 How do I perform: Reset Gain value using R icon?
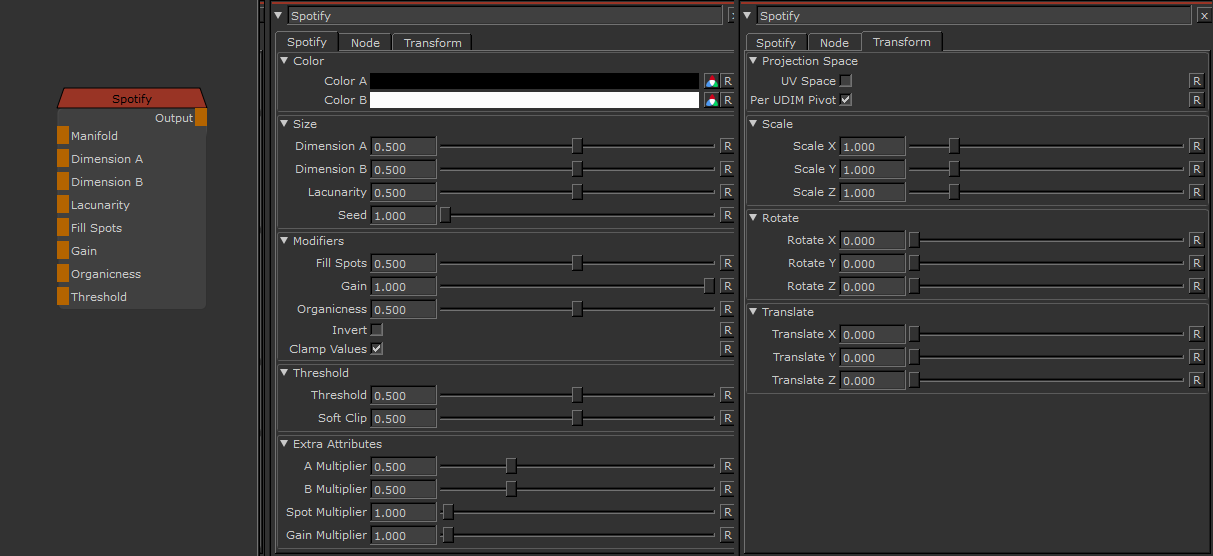point(727,287)
